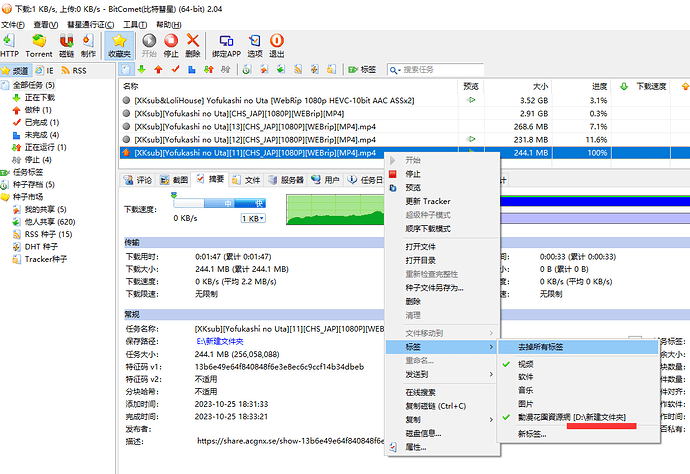Open the 1 KB download limit dropdown
Screen dimensions: 690x474
tap(253, 218)
